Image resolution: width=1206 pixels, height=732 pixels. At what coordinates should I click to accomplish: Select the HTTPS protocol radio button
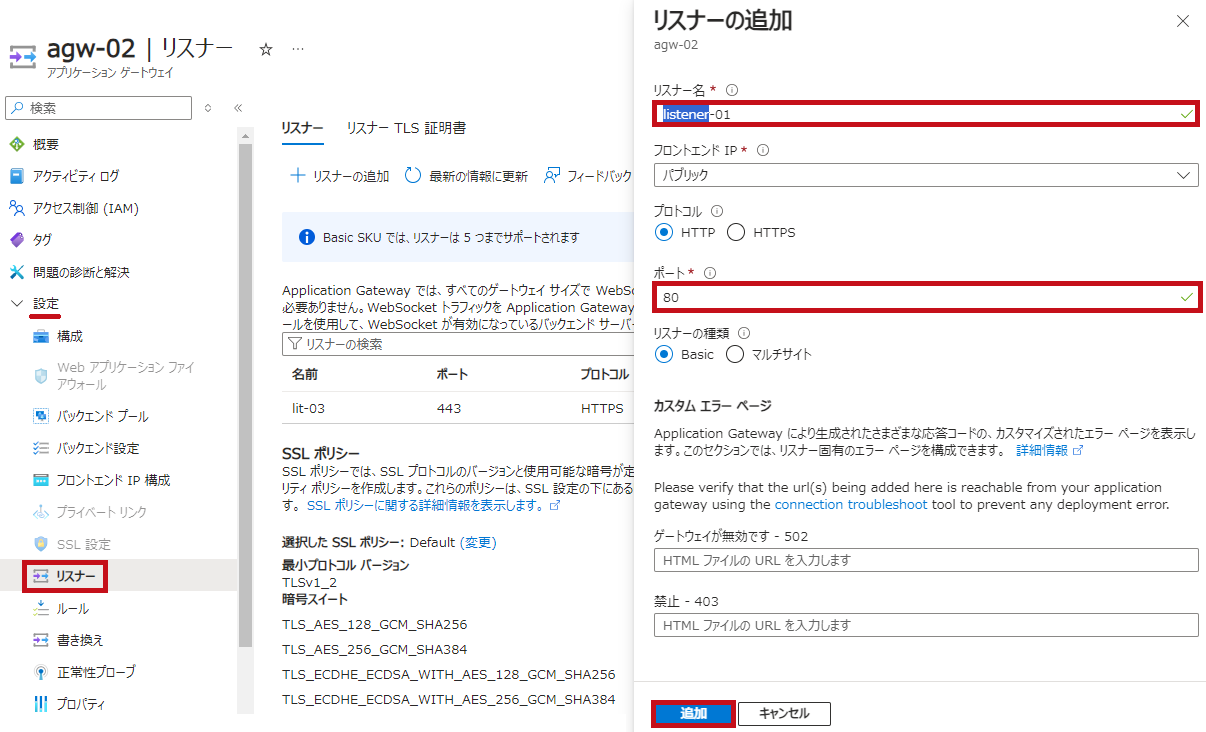coord(736,233)
